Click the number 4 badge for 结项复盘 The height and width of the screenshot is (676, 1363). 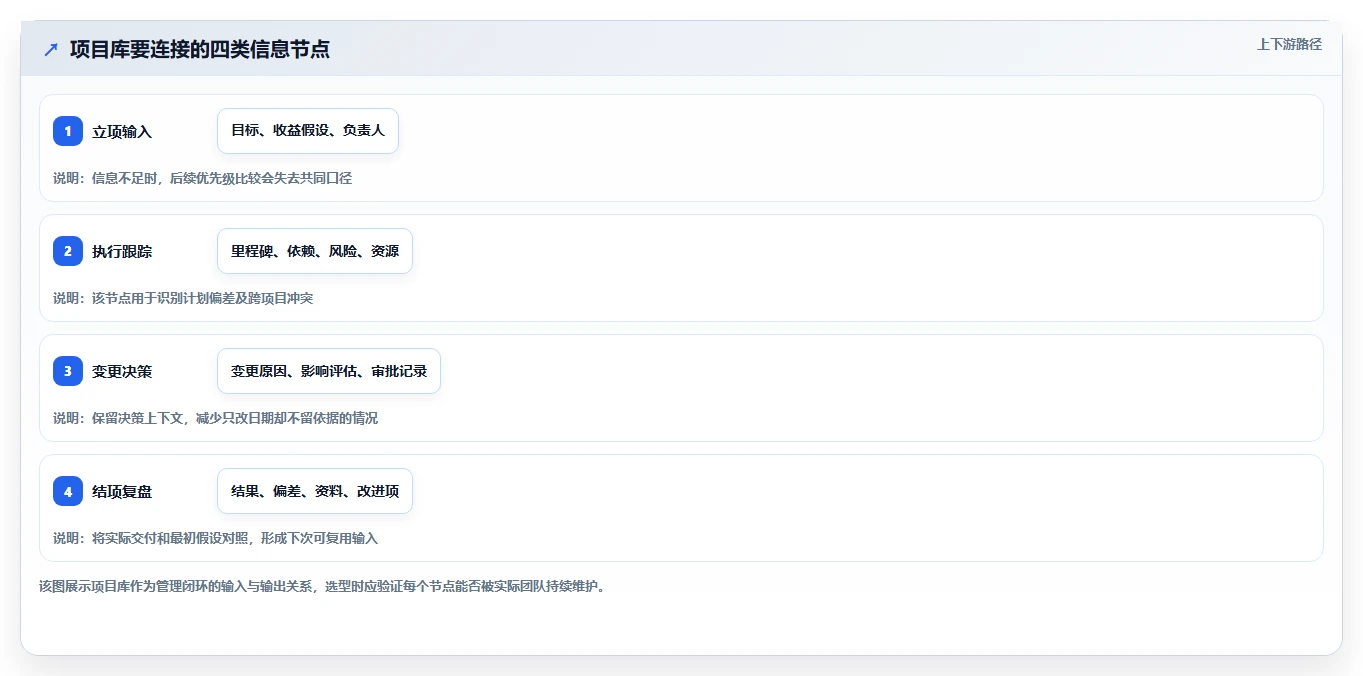pos(68,491)
